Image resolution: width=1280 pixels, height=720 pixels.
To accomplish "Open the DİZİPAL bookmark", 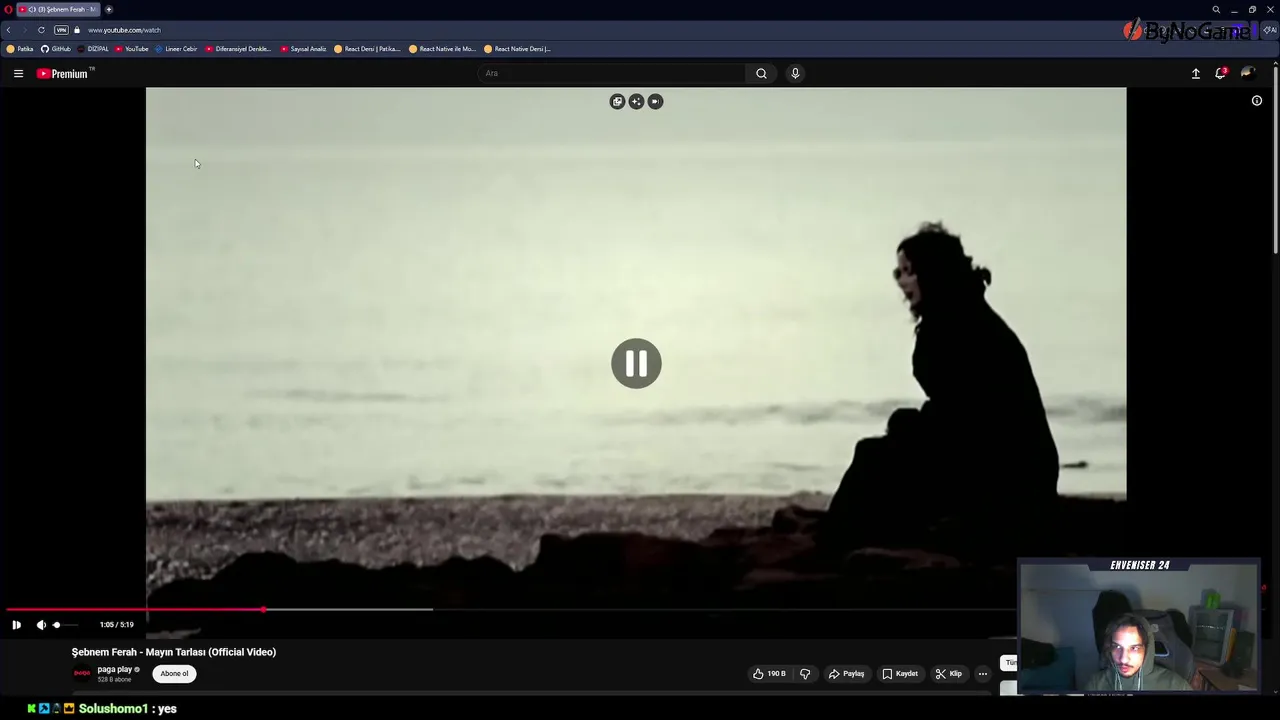I will click(x=93, y=49).
